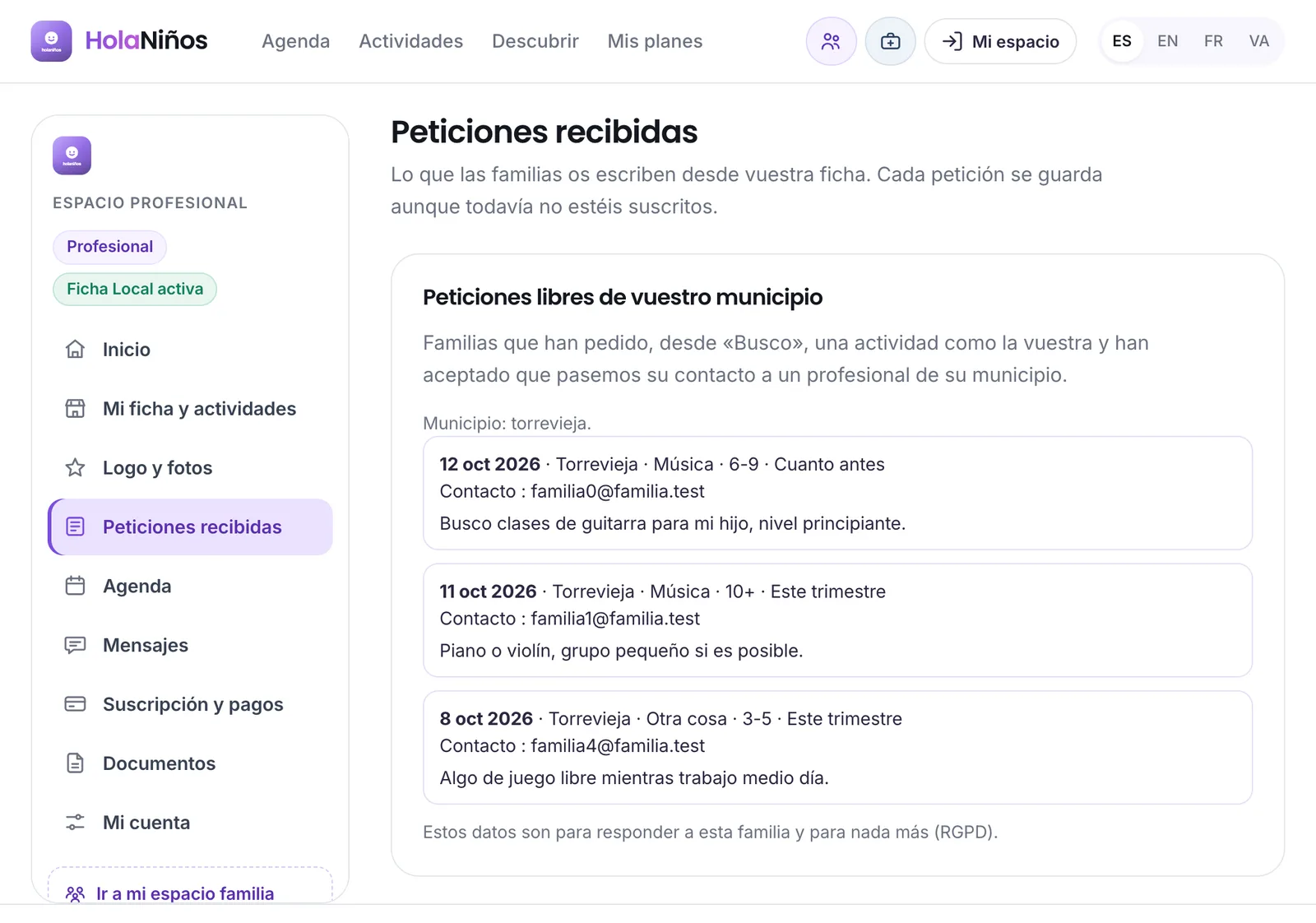
Task: Select Peticiones recibidas in the sidebar
Action: click(190, 527)
